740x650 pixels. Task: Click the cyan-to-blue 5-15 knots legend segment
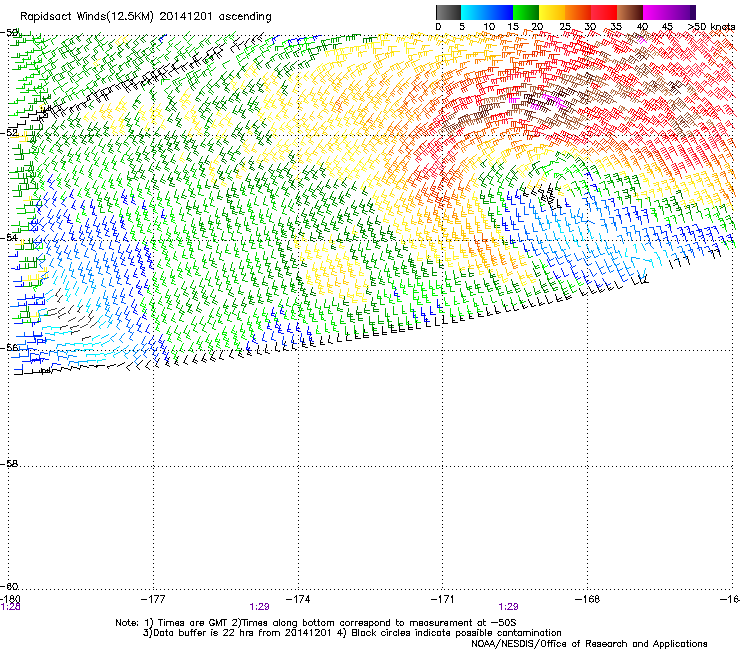[487, 12]
